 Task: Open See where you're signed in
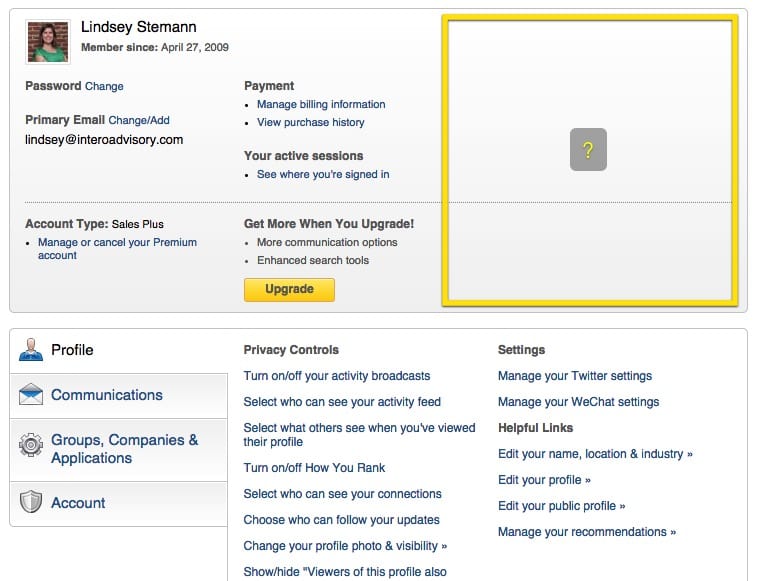click(x=323, y=174)
